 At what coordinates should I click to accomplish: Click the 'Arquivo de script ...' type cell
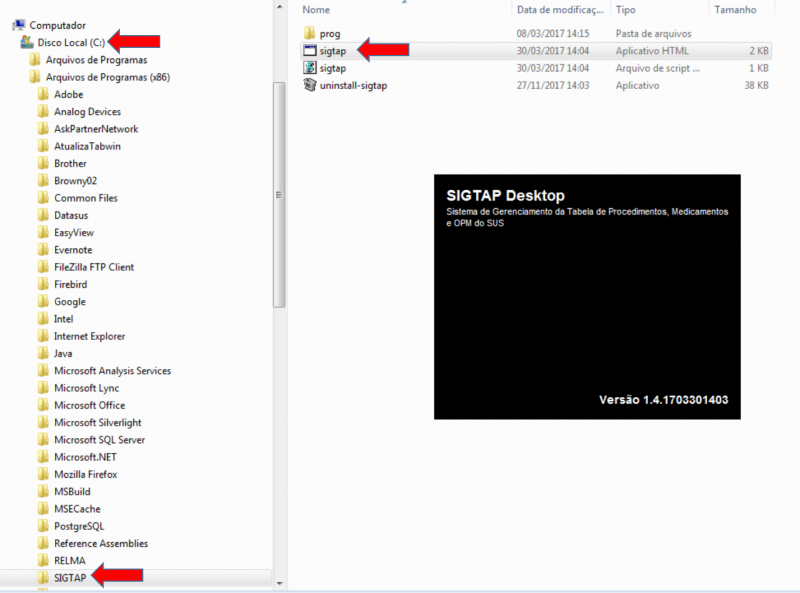[x=658, y=68]
